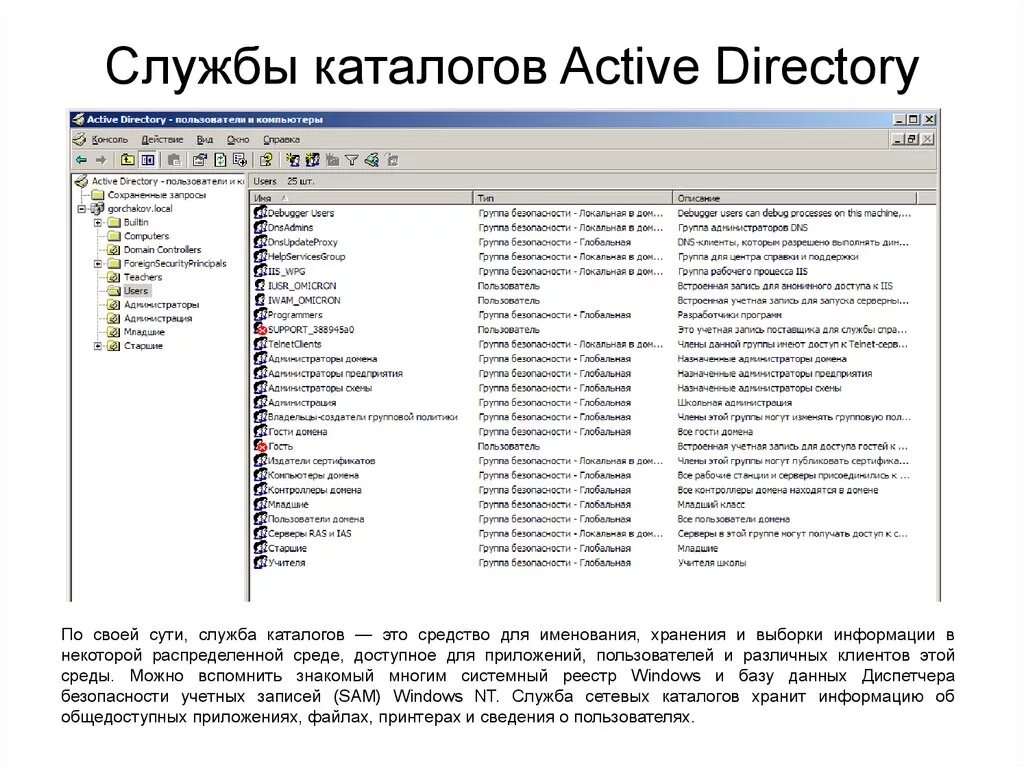The image size is (1024, 767).
Task: Sort by the Имя column header
Action: pos(361,197)
